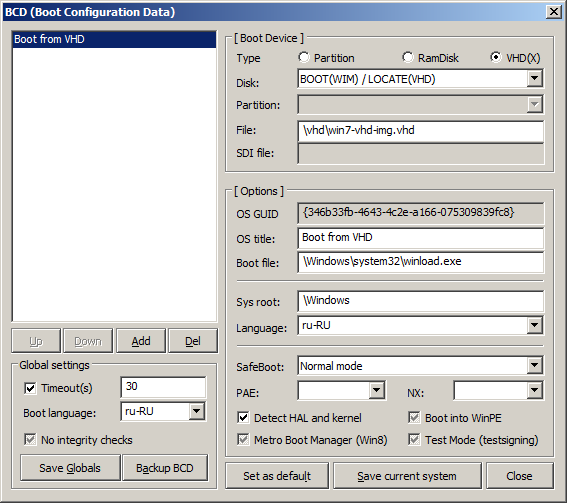Click the OS title text field
Screen dimensions: 567x503
click(421, 238)
